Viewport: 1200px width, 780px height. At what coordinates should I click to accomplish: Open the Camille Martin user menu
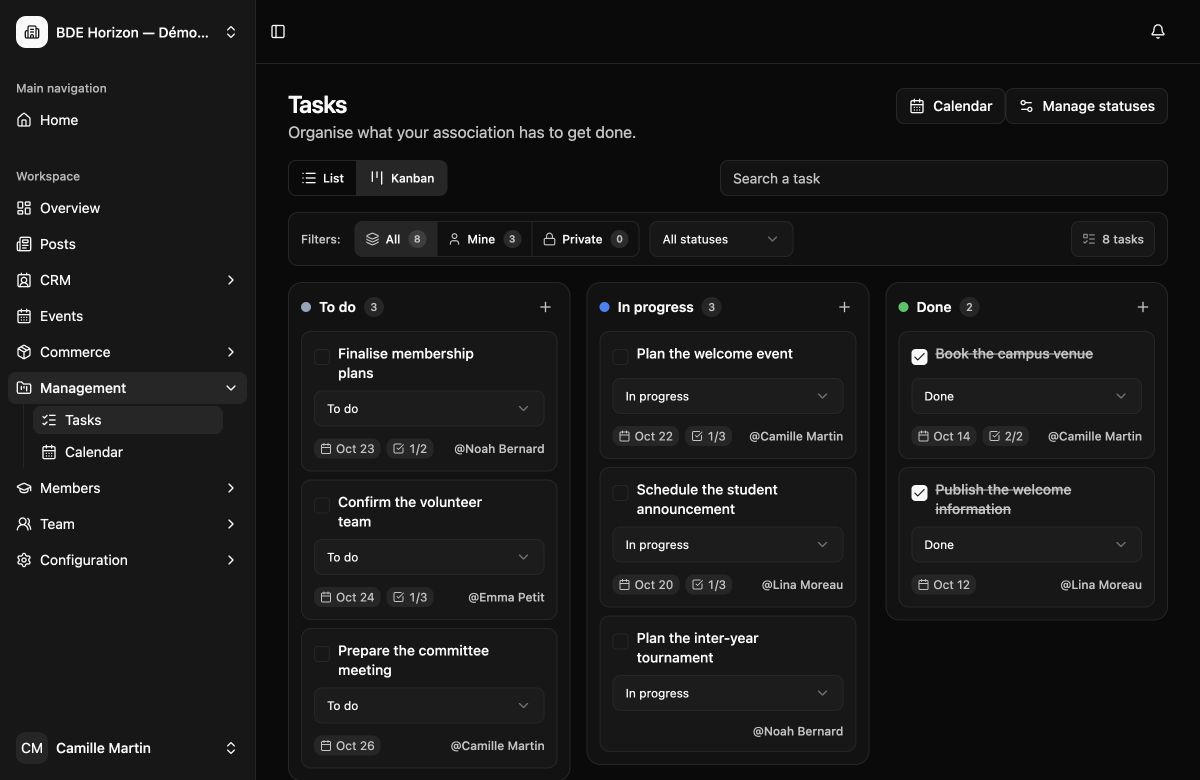coord(127,748)
